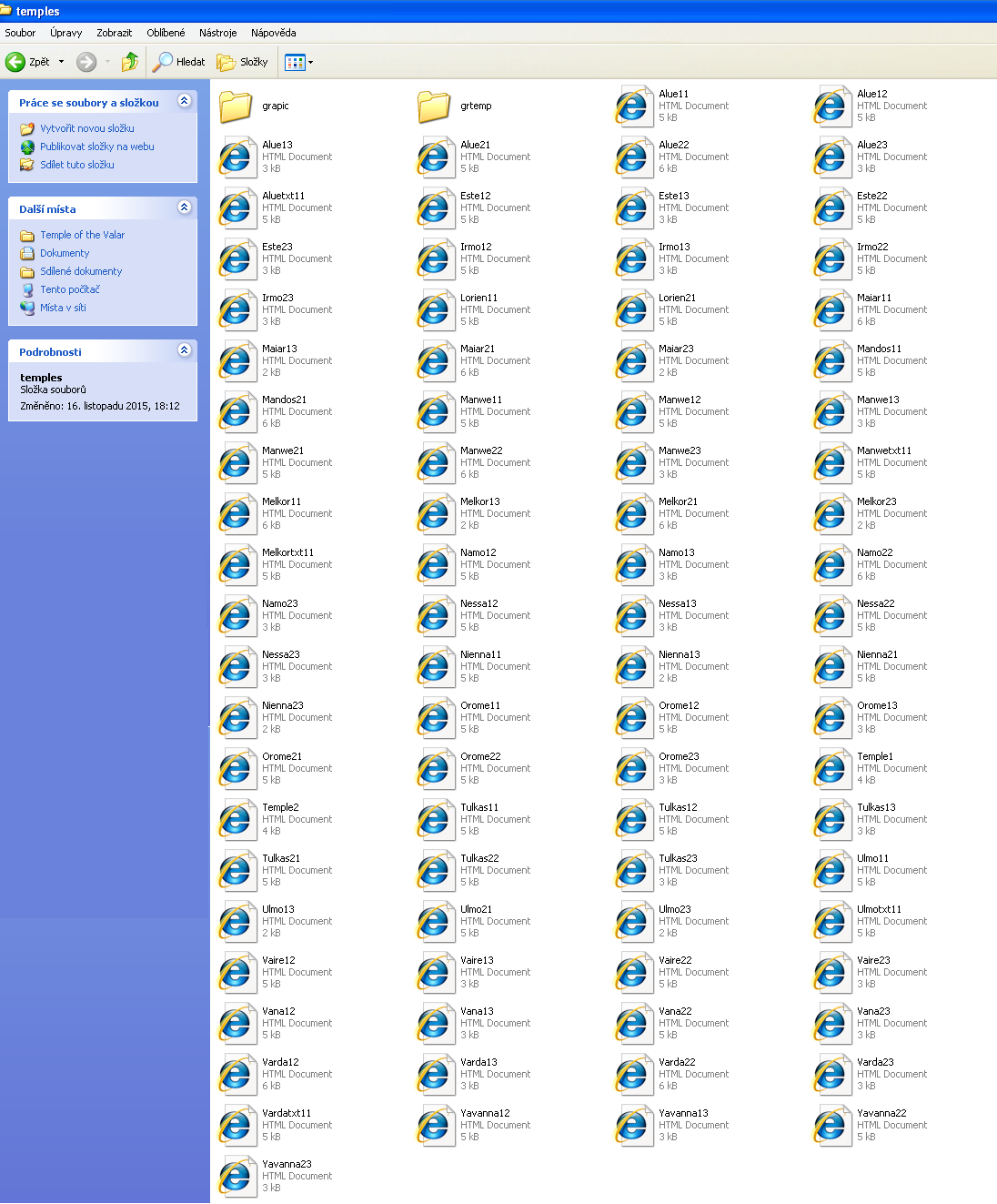
Task: Click the Yavanna12 file name
Action: click(485, 1113)
